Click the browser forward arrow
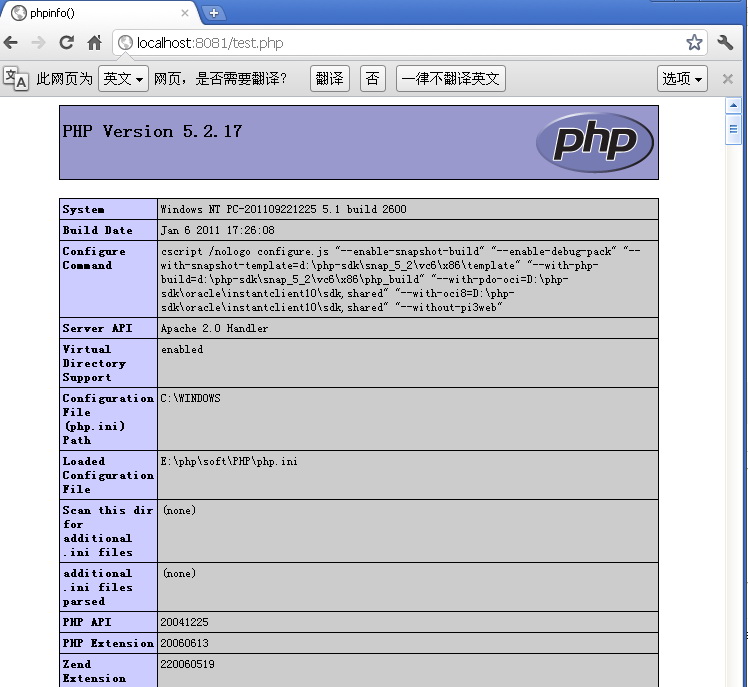The width and height of the screenshot is (748, 687). (x=38, y=42)
